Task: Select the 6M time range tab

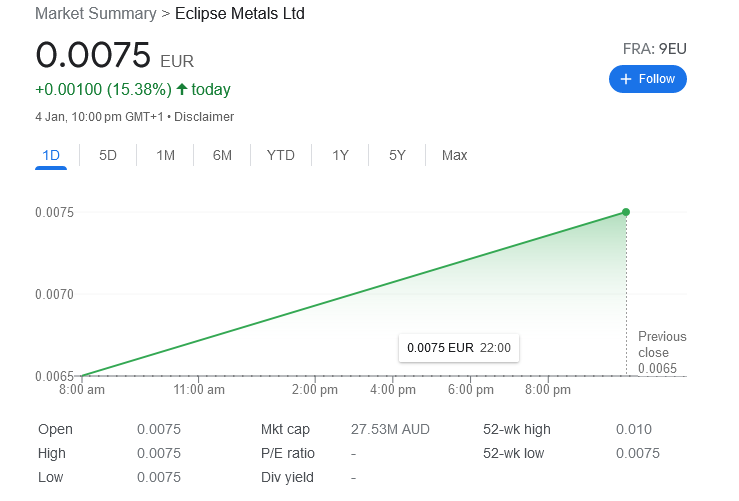Action: point(222,156)
